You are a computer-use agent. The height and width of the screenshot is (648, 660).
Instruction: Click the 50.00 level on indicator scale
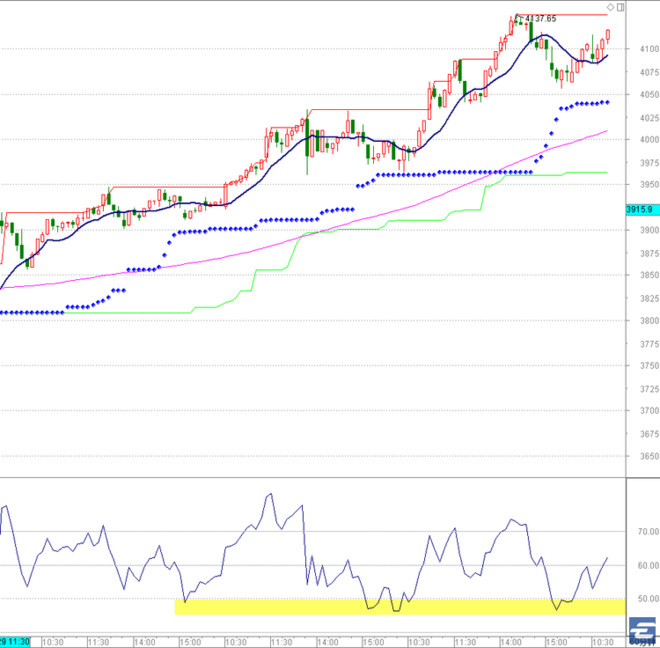pyautogui.click(x=648, y=598)
